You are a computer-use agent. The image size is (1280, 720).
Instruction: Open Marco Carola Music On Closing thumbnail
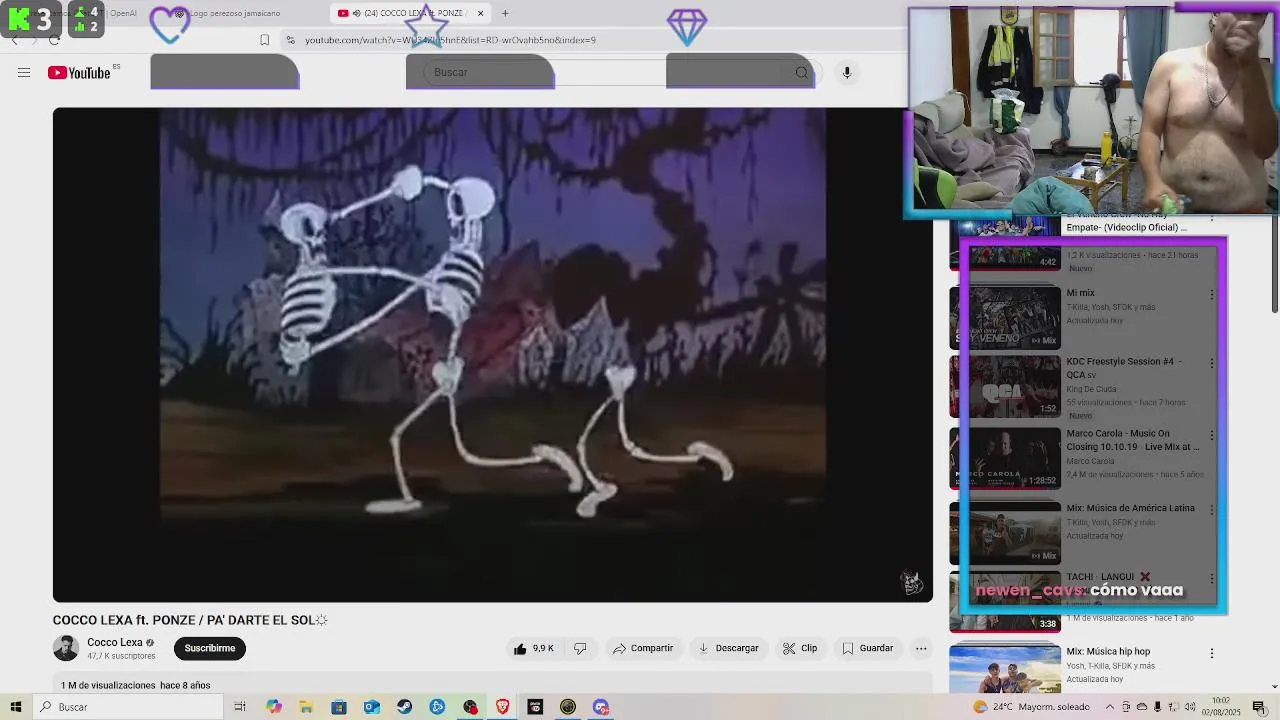click(x=1005, y=458)
